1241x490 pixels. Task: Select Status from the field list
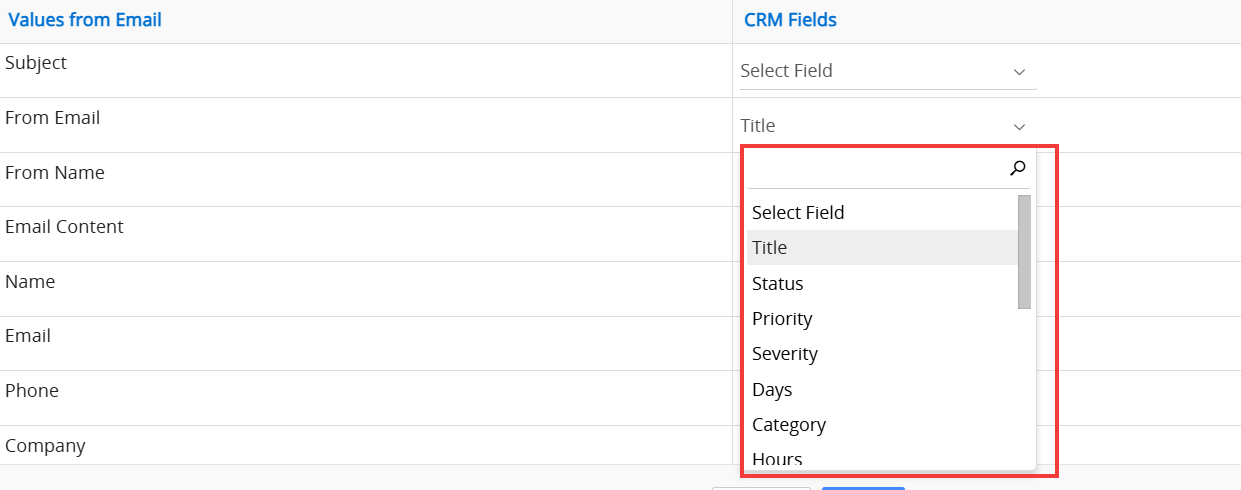778,284
